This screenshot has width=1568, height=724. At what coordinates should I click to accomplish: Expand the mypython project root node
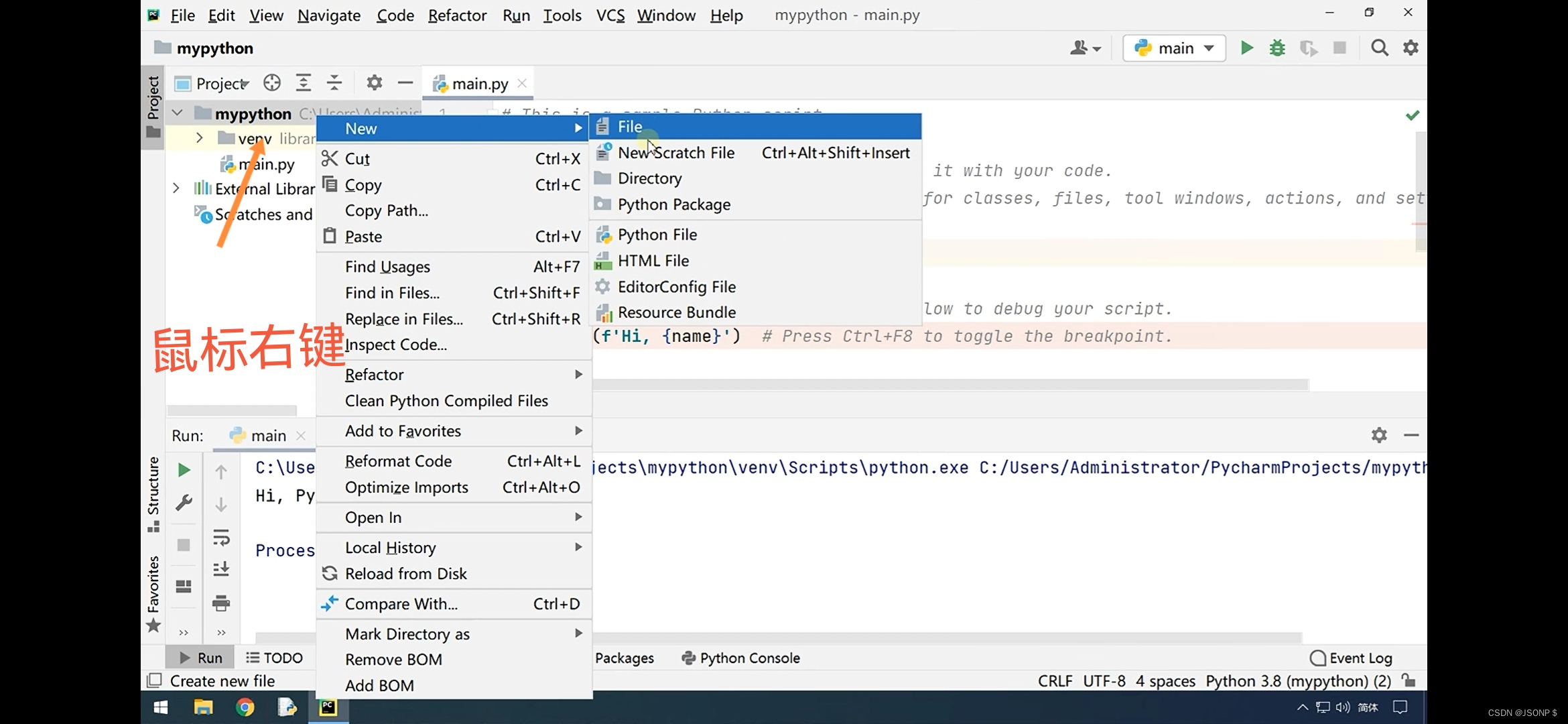[x=176, y=113]
